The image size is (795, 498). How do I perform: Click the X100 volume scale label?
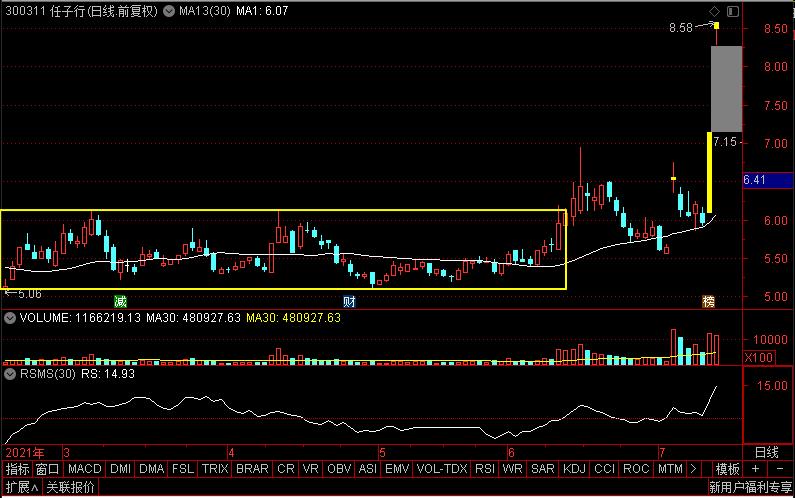coord(758,358)
